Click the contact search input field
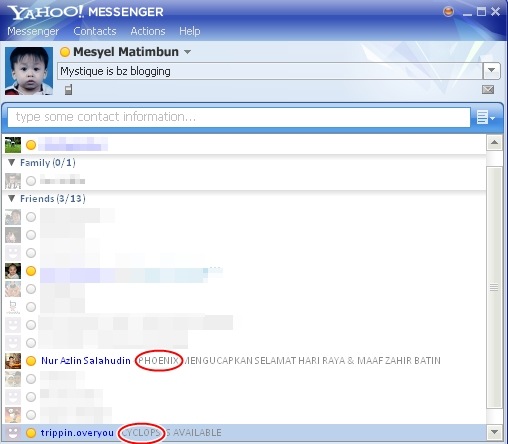 (x=239, y=117)
